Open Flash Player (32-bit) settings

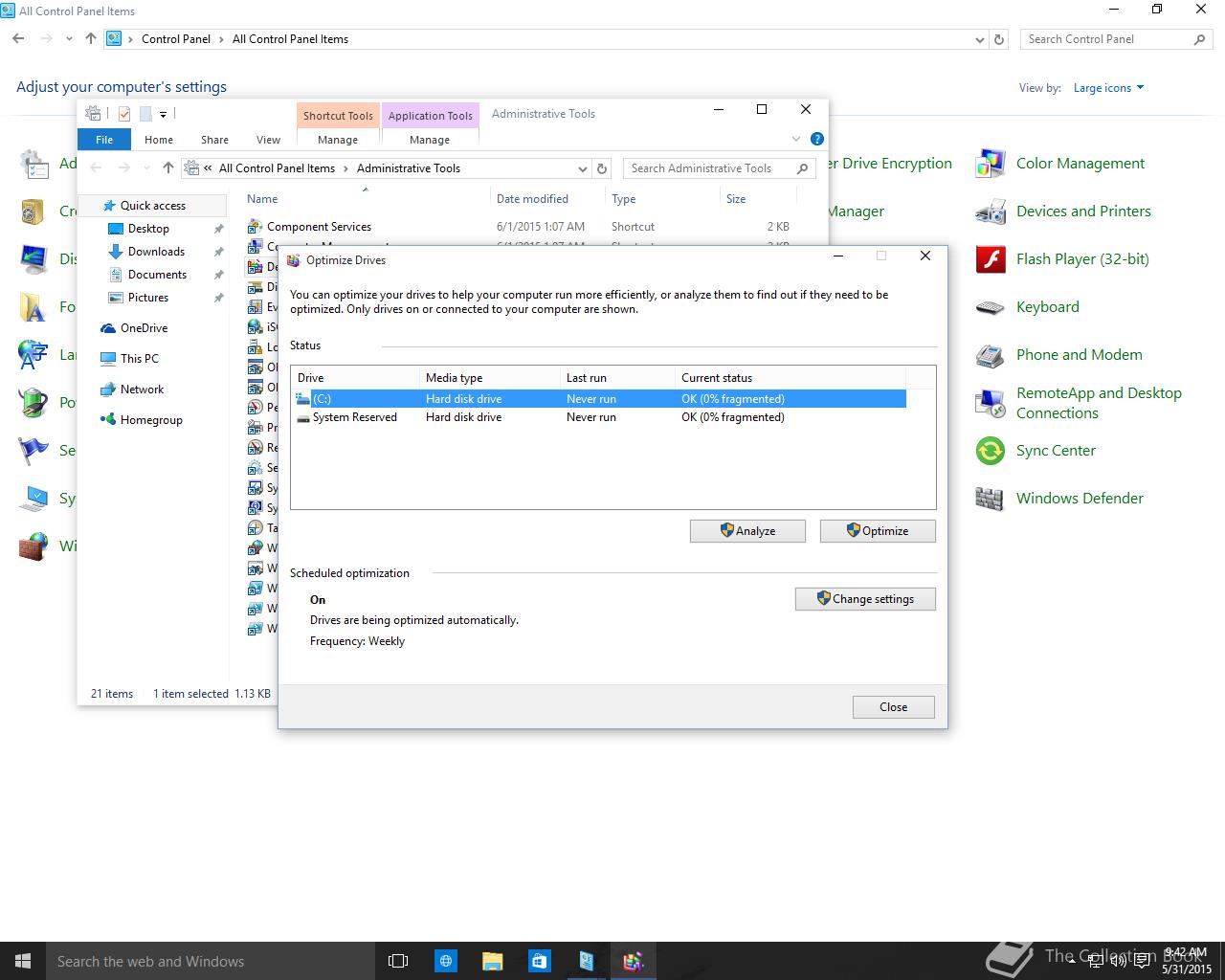tap(1062, 259)
